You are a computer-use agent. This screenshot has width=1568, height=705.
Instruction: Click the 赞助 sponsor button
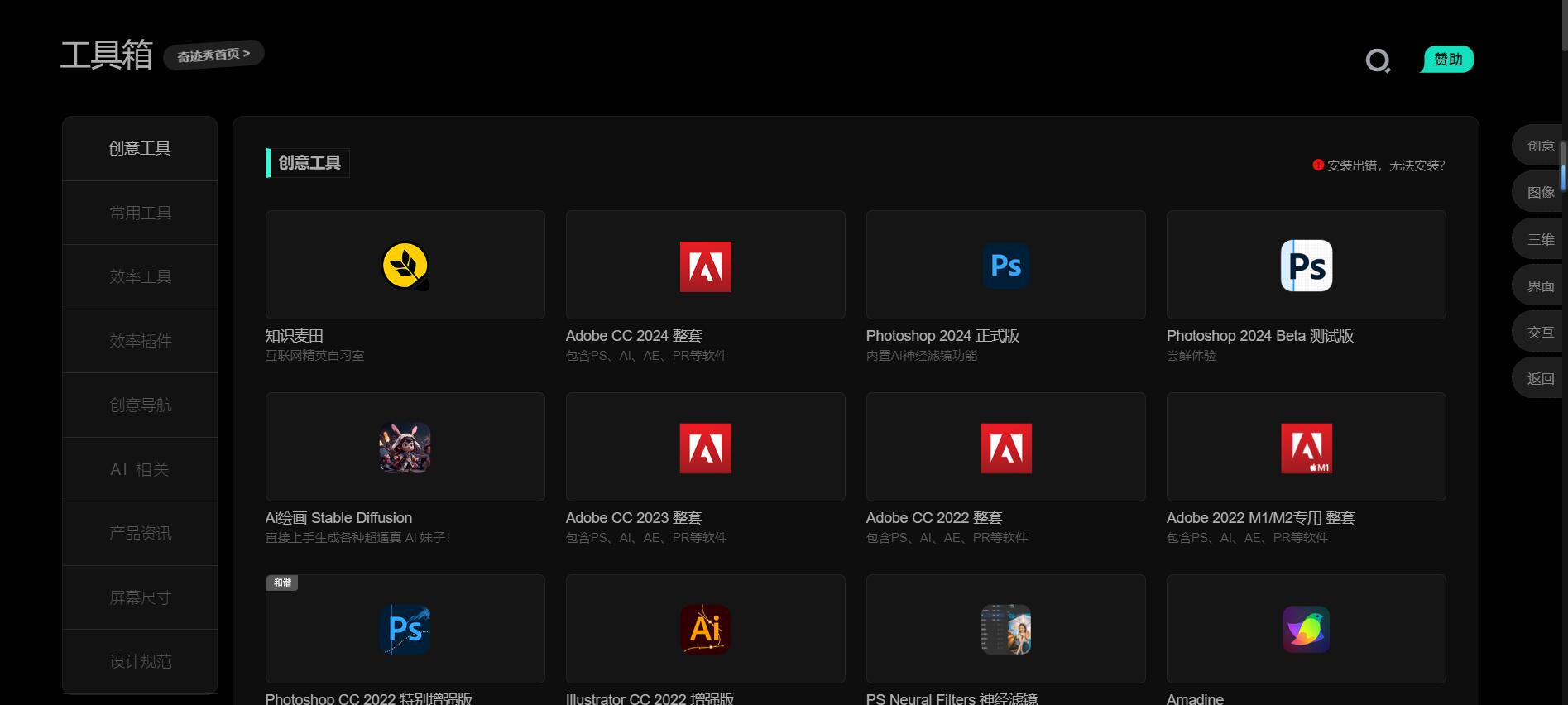point(1448,60)
